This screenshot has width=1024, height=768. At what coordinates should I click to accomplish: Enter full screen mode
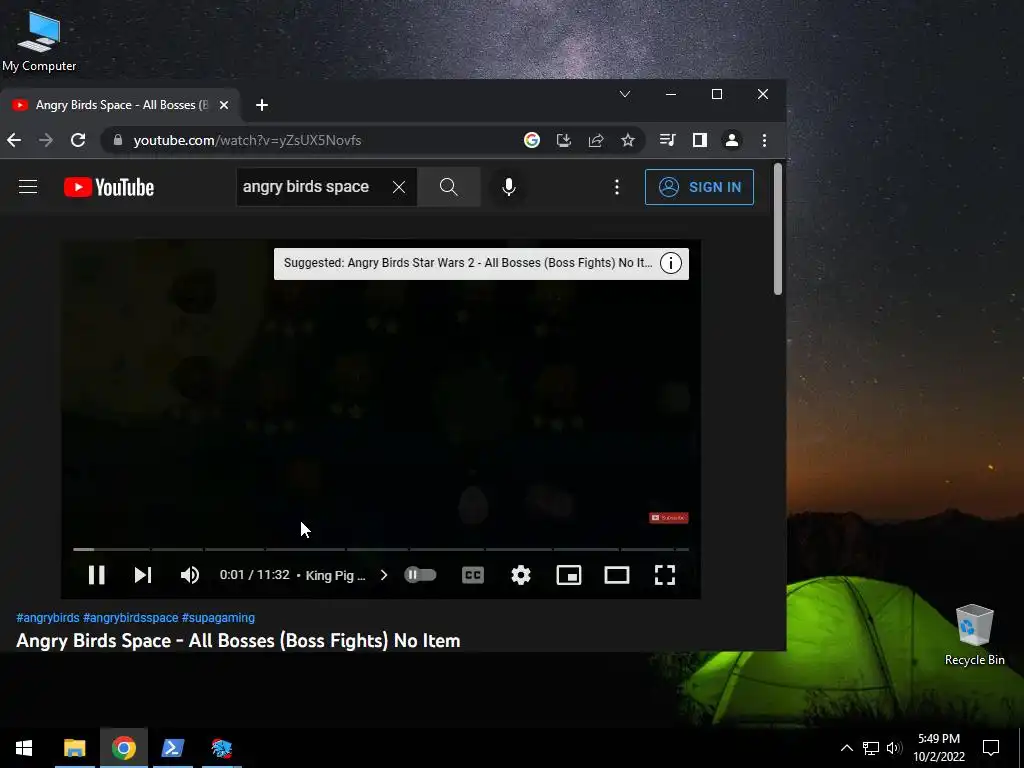tap(665, 575)
